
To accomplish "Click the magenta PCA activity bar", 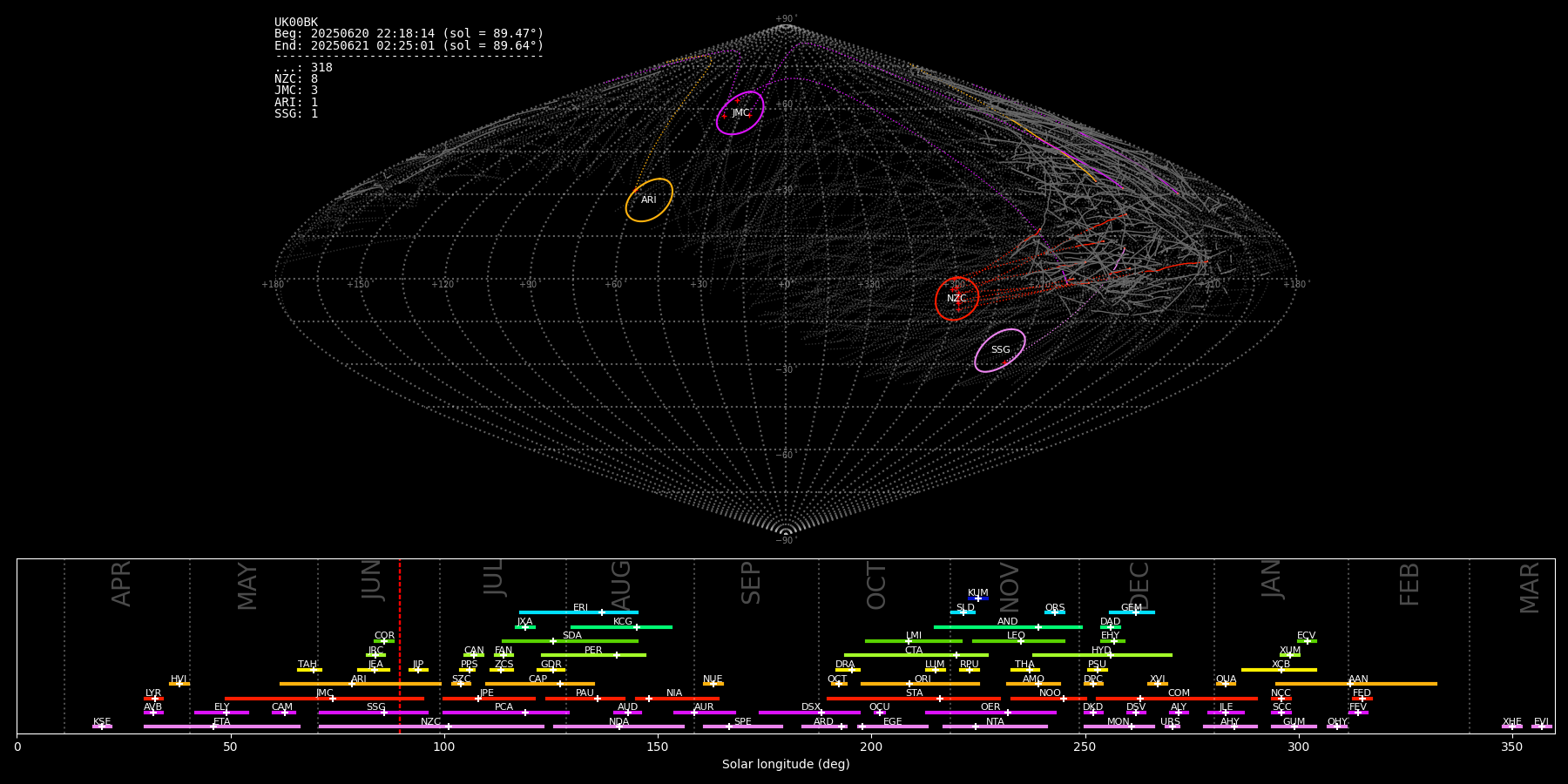I will pos(505,713).
